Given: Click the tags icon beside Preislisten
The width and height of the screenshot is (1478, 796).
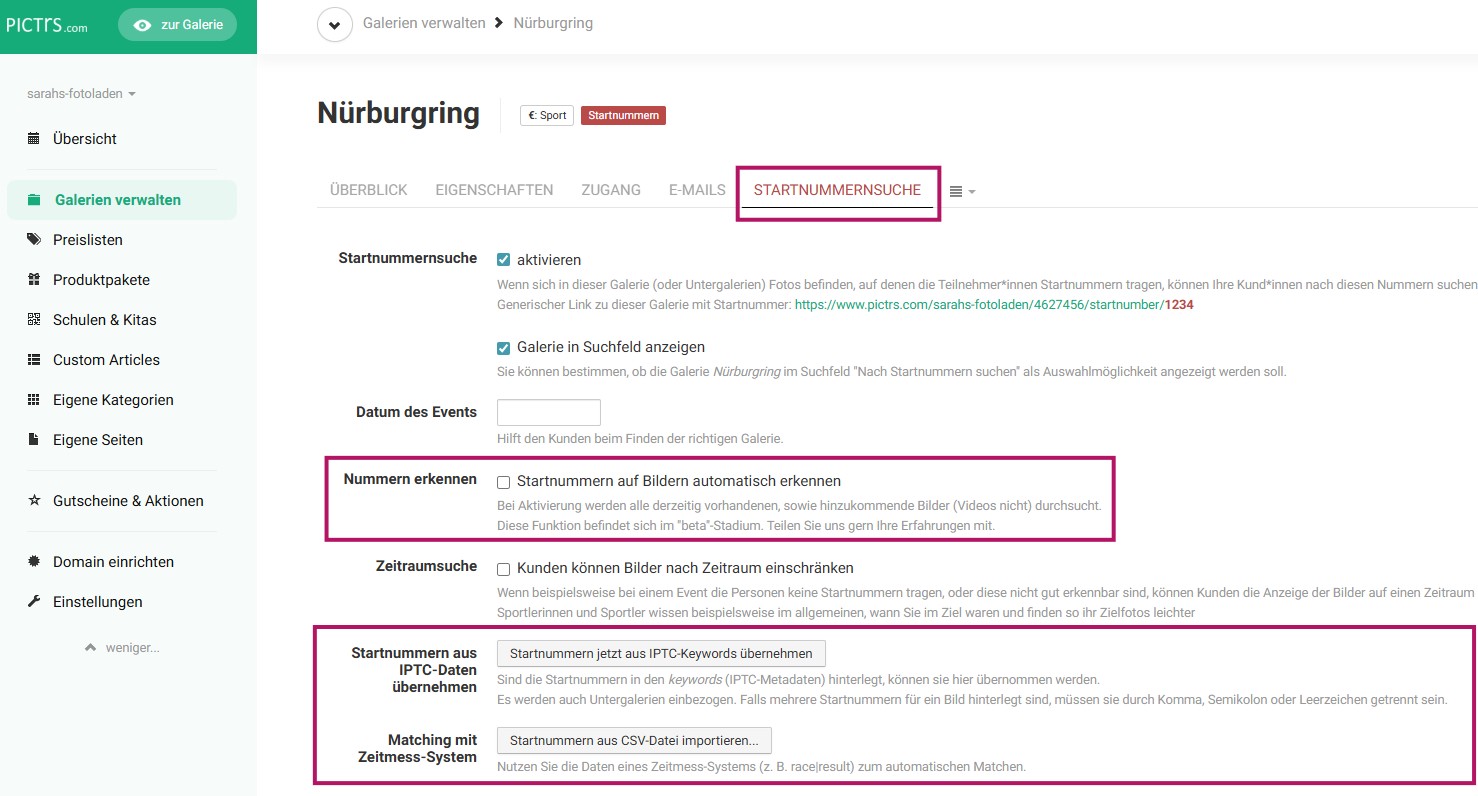Looking at the screenshot, I should [34, 240].
